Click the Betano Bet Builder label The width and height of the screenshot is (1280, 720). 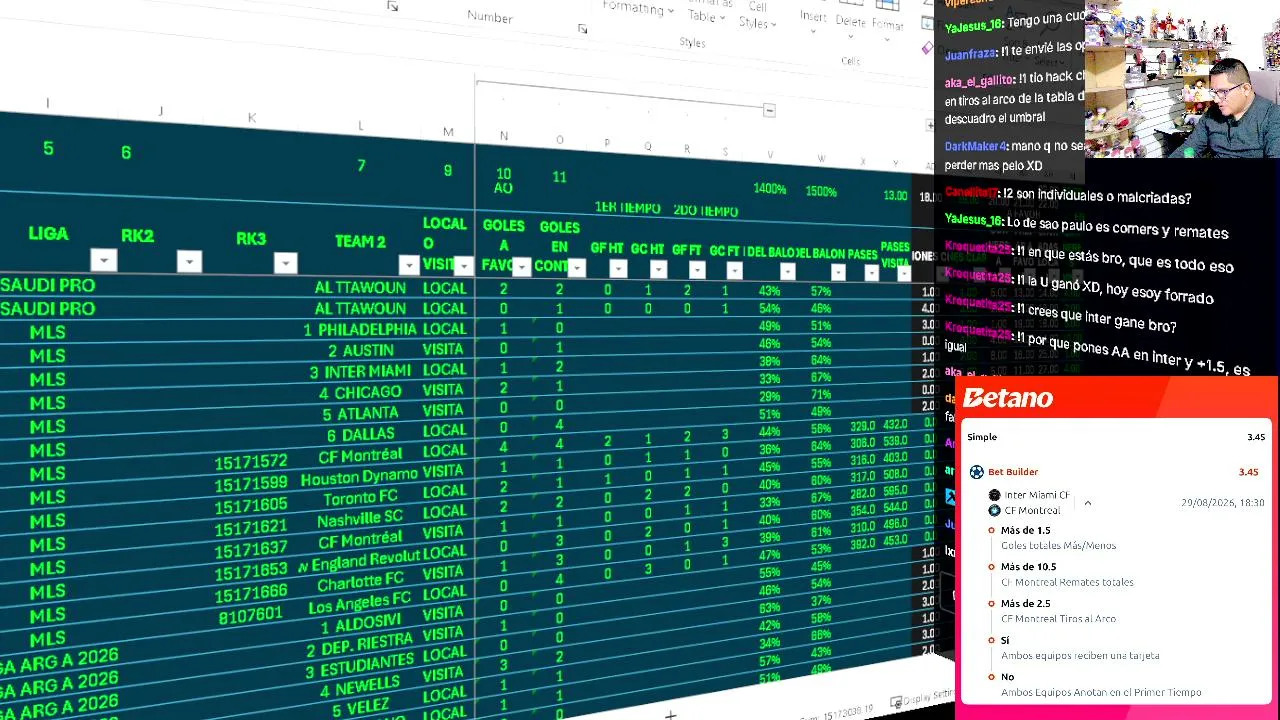click(x=1013, y=472)
